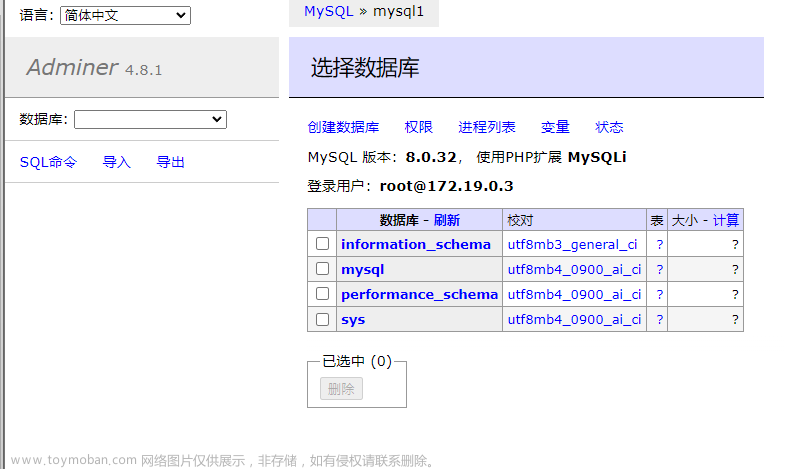This screenshot has width=802, height=469.
Task: Click 计算 in the size column header
Action: tap(726, 220)
